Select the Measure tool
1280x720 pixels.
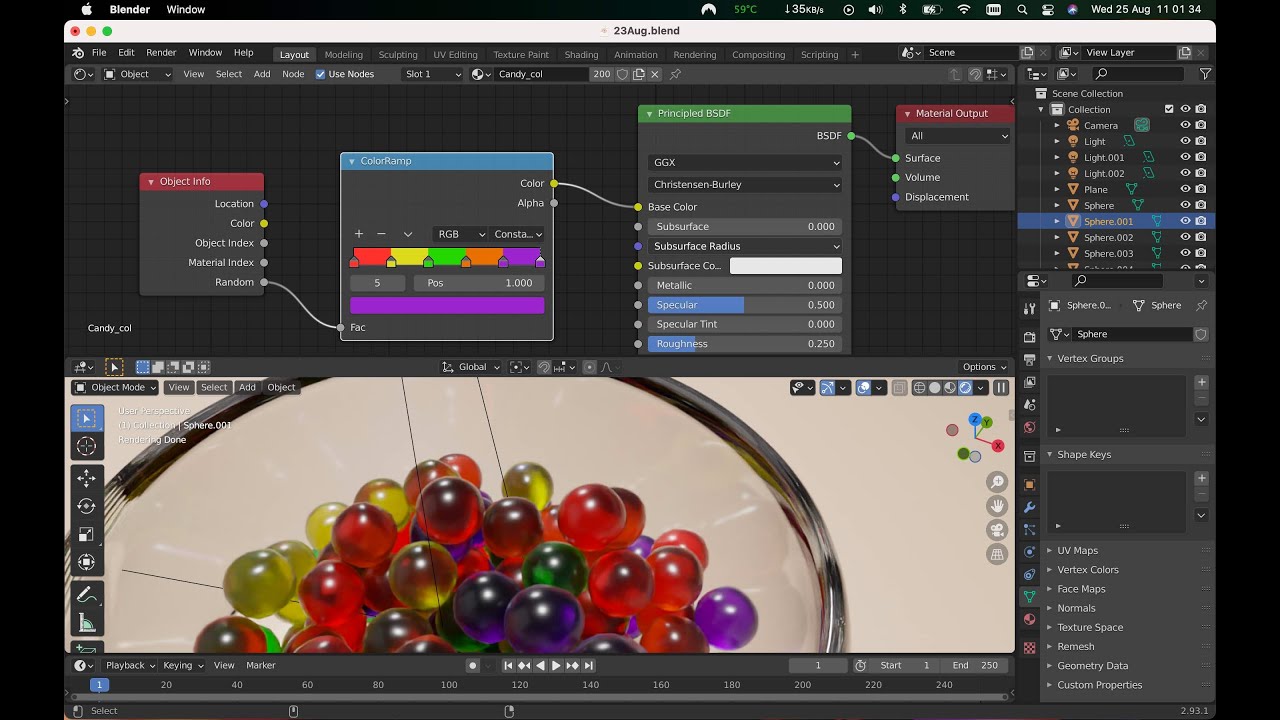(86, 623)
